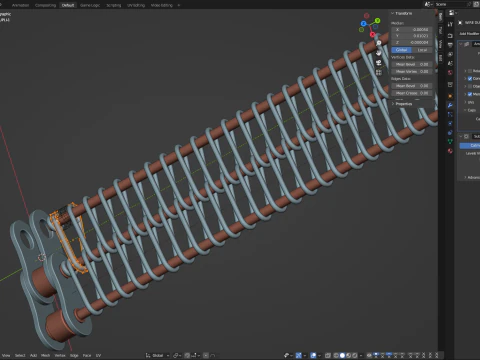This screenshot has width=480, height=360.
Task: Collapse the Transform panel in sidebar
Action: click(x=393, y=13)
